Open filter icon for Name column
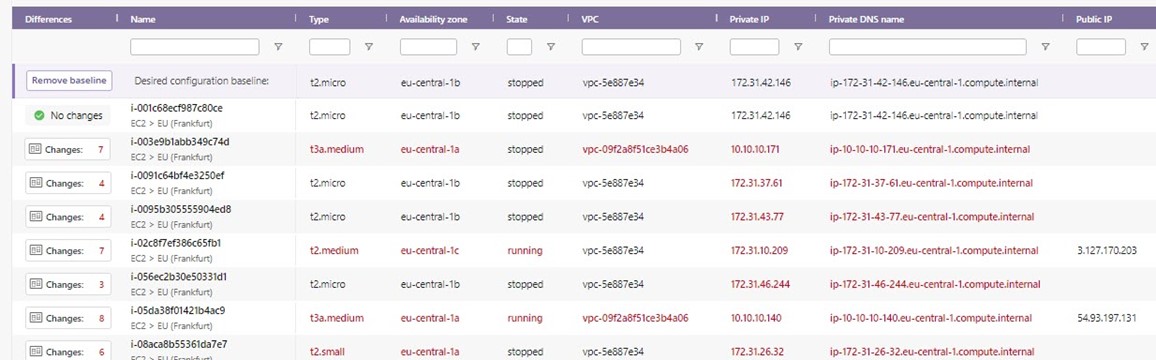 (278, 46)
